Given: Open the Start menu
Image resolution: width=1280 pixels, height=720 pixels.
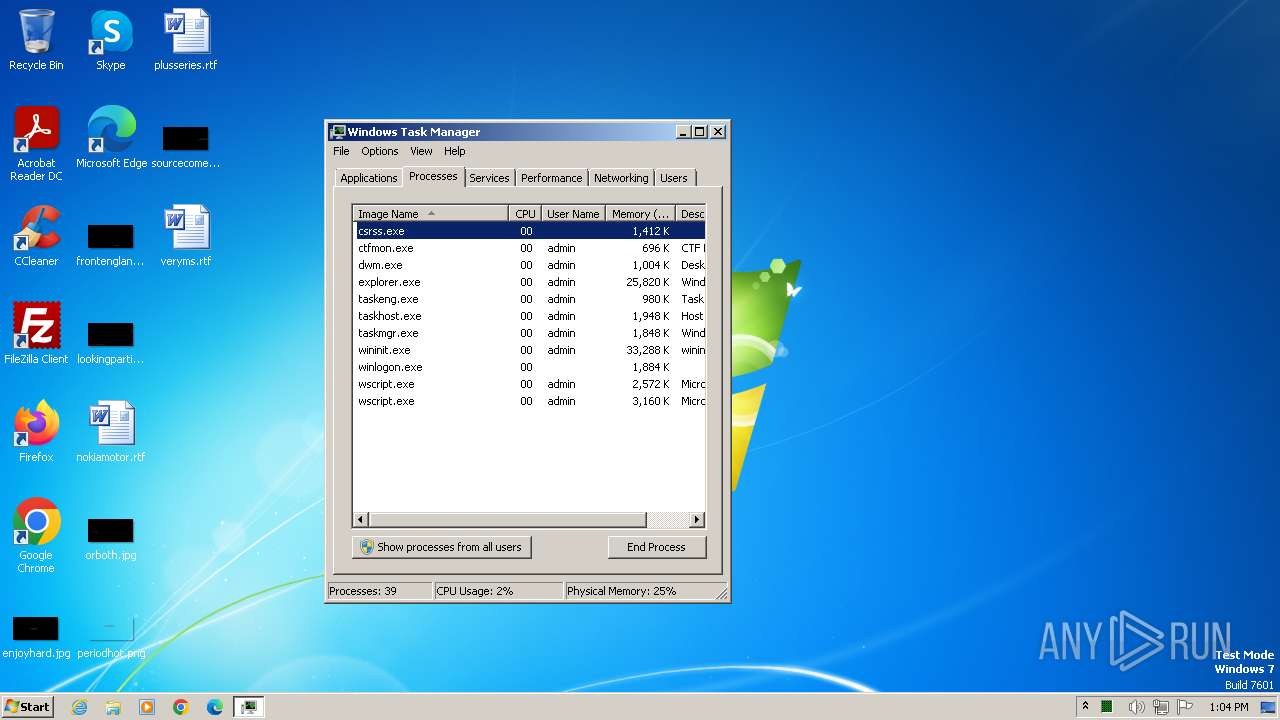Looking at the screenshot, I should (27, 707).
